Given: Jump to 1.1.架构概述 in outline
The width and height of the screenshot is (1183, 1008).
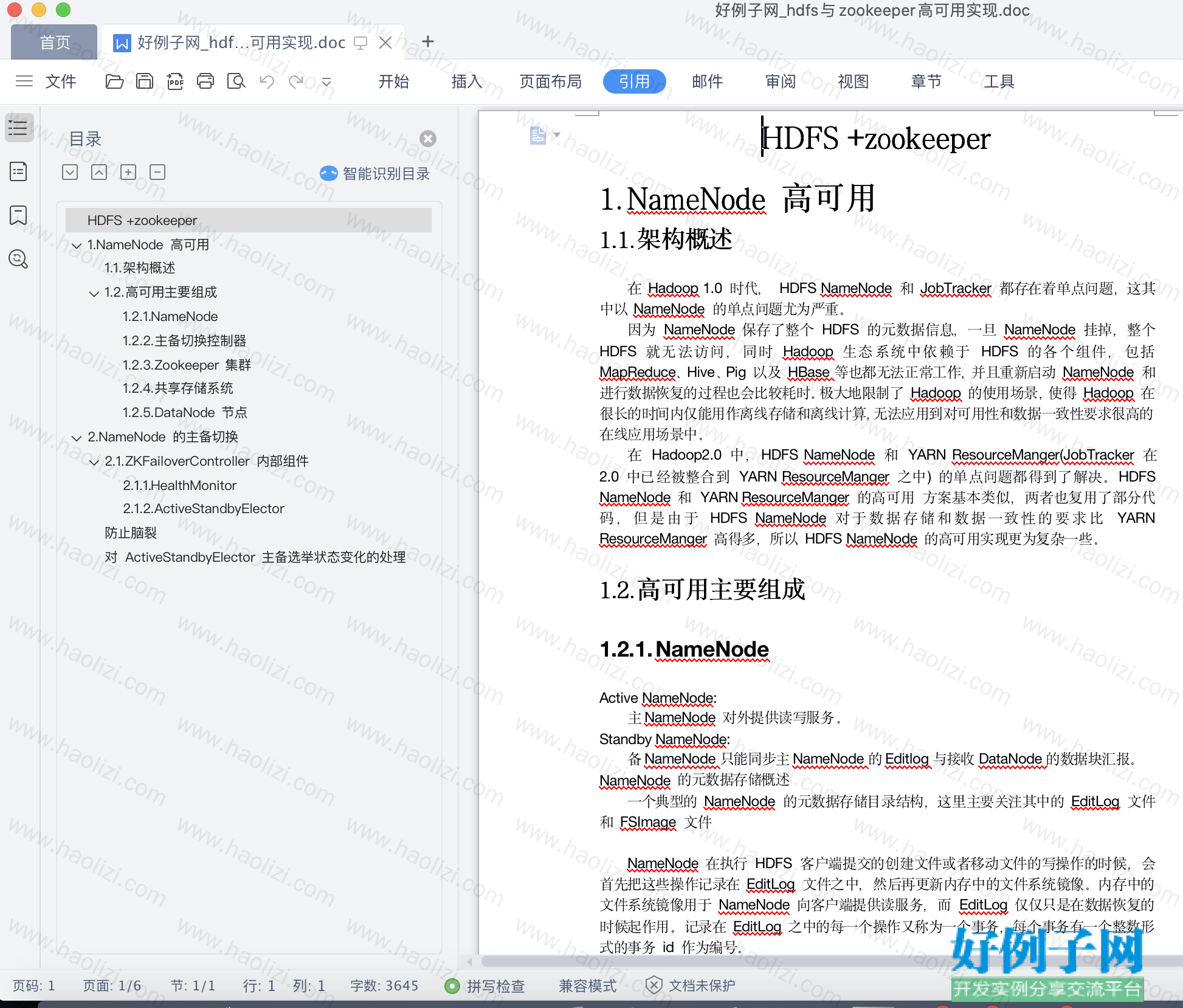Looking at the screenshot, I should tap(140, 268).
